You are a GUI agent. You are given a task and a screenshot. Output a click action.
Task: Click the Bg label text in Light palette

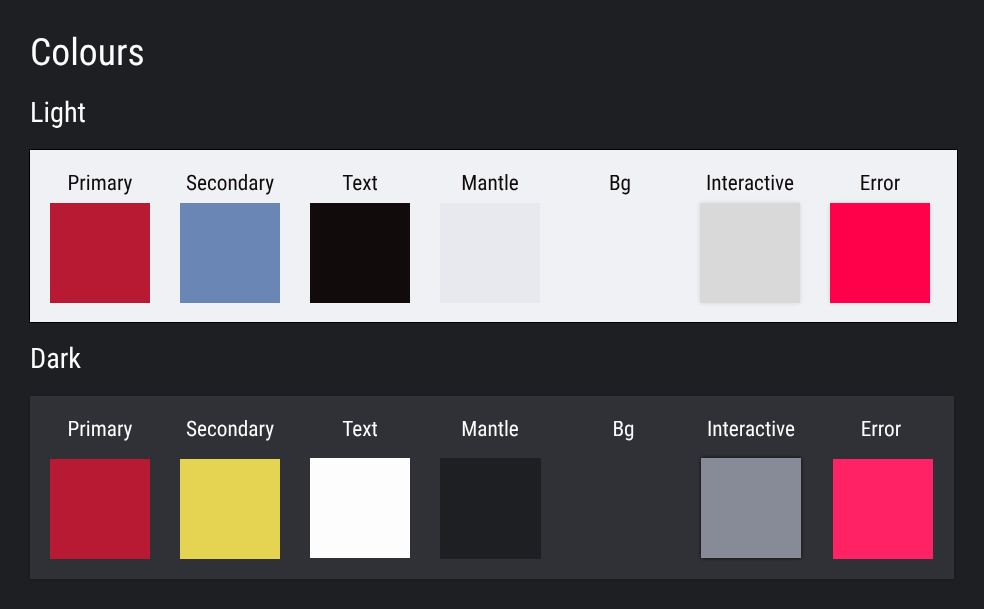point(620,183)
